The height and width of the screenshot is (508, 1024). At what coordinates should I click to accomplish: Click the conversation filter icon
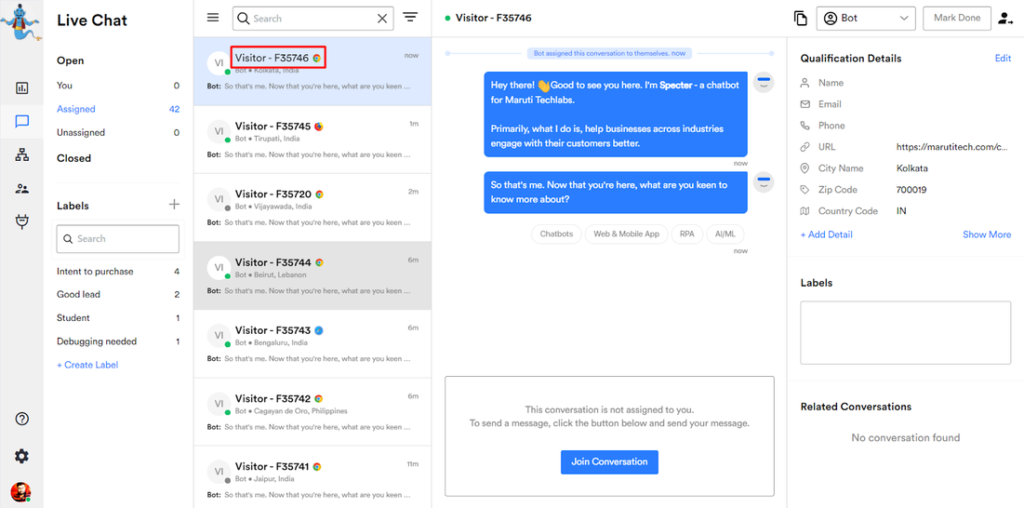tap(410, 18)
